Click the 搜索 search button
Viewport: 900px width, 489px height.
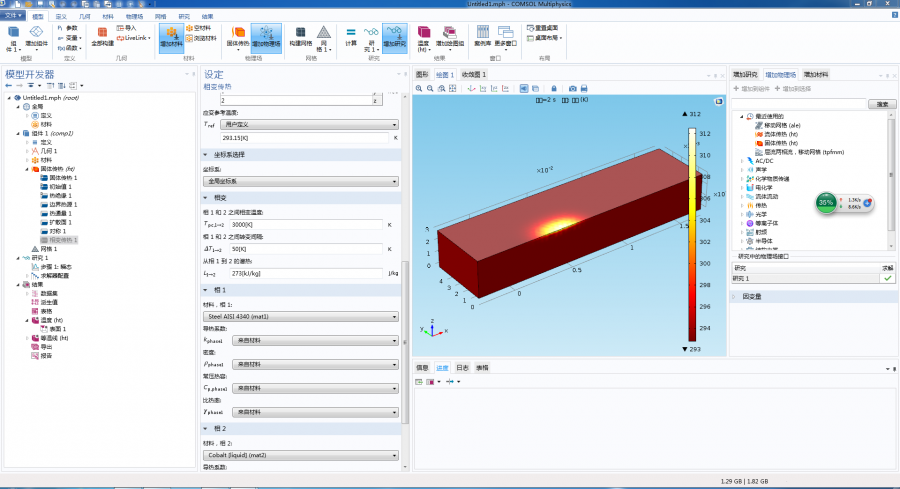pyautogui.click(x=882, y=104)
